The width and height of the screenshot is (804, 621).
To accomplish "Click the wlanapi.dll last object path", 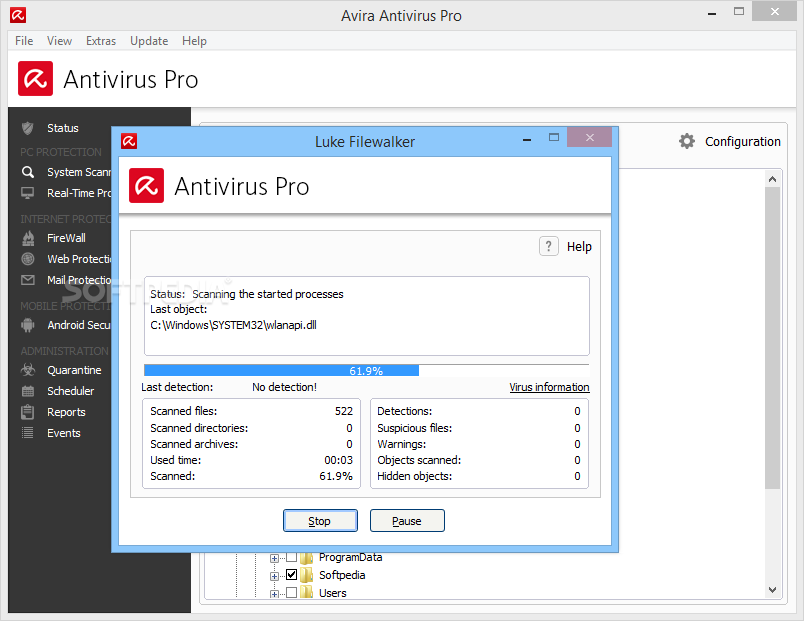I will [233, 325].
